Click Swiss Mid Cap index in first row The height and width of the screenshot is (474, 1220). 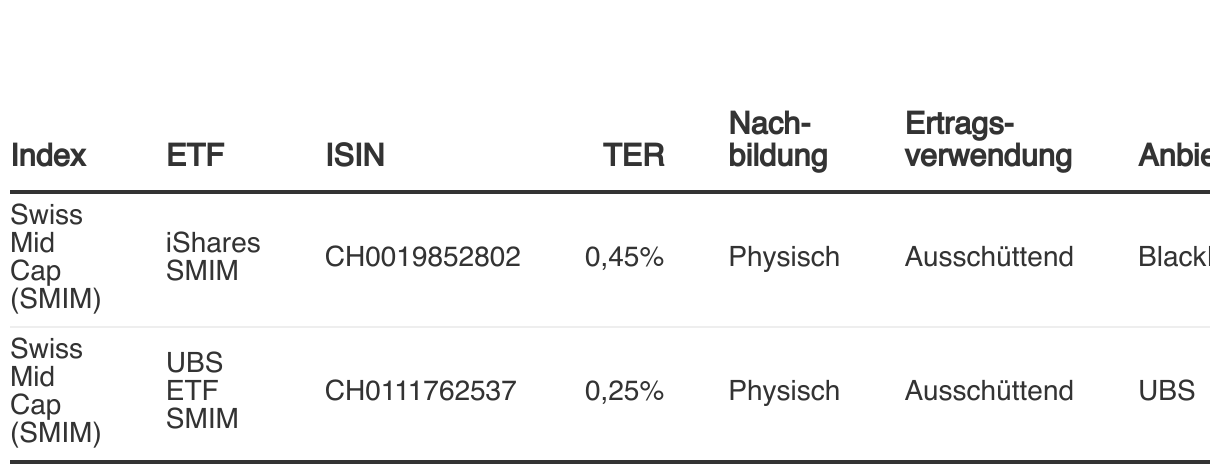pos(56,257)
